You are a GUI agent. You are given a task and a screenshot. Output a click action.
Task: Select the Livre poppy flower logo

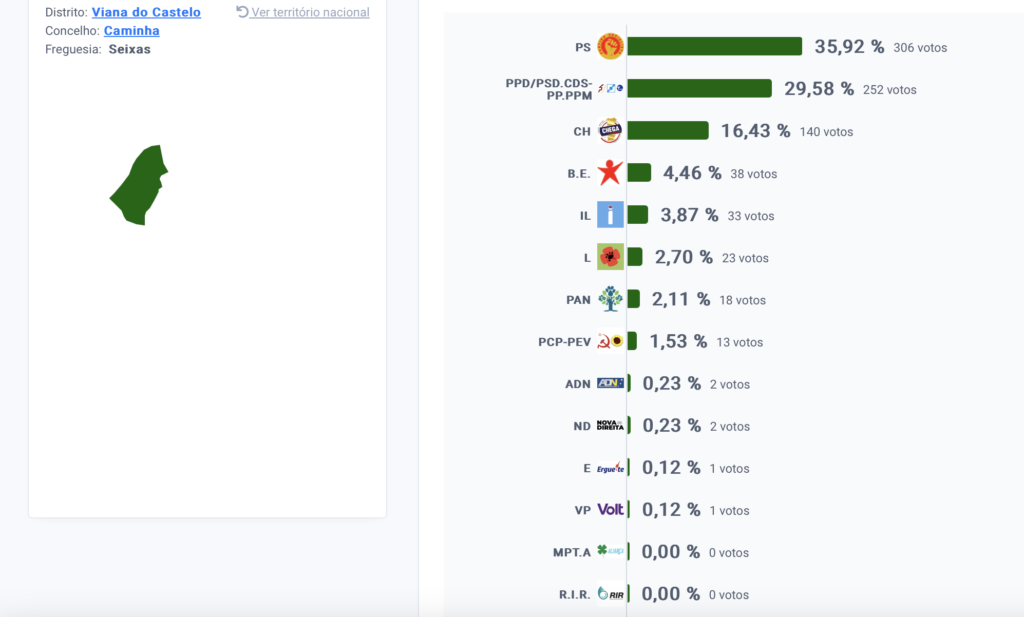611,257
